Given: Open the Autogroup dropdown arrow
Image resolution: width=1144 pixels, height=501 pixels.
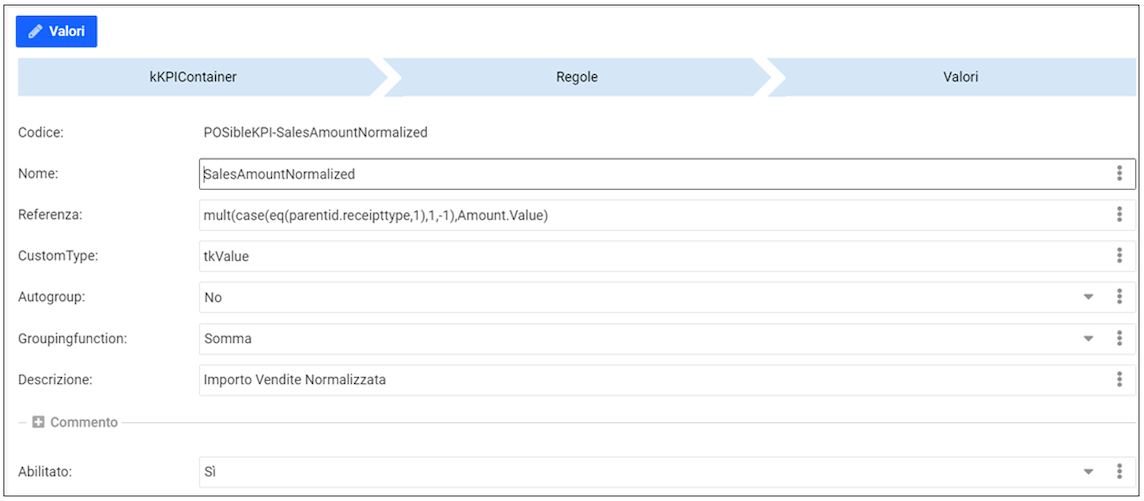Looking at the screenshot, I should [1088, 297].
